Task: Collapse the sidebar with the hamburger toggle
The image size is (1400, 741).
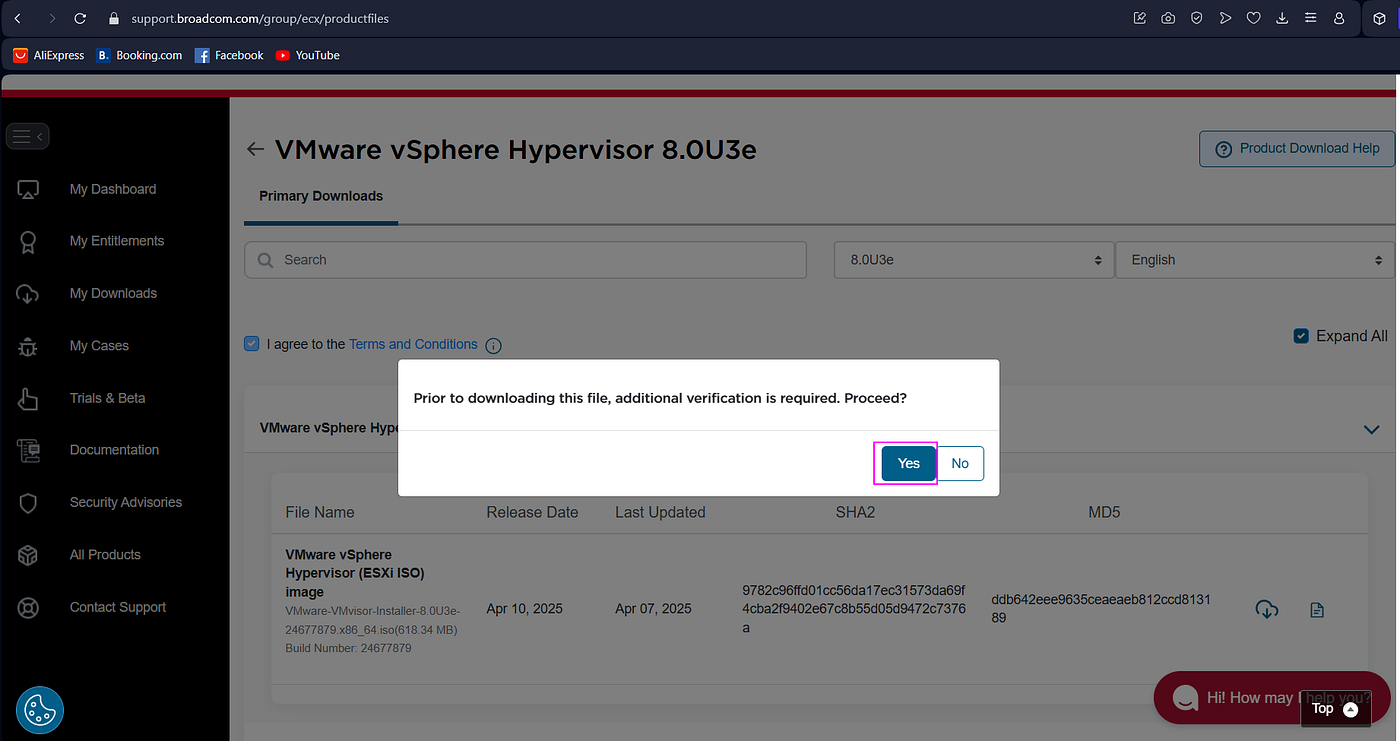Action: click(27, 137)
